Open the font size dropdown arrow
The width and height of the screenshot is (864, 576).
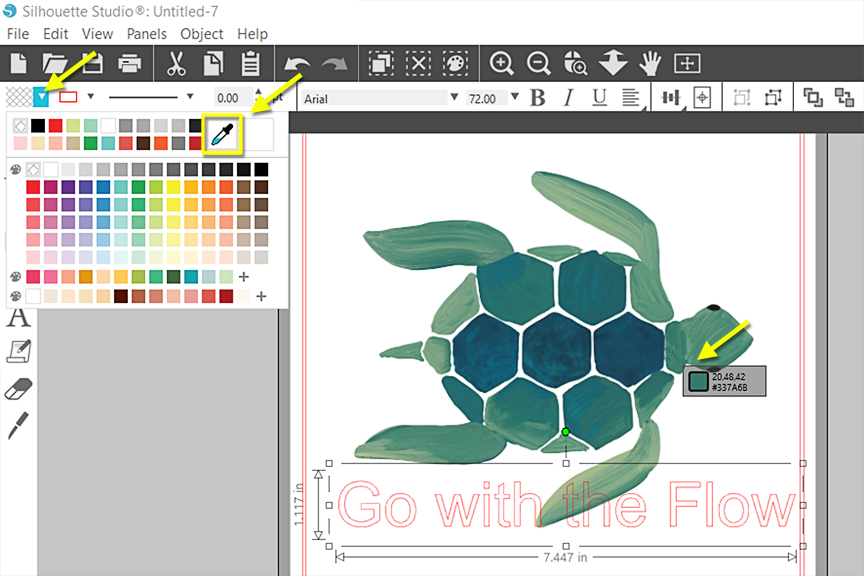pos(515,97)
